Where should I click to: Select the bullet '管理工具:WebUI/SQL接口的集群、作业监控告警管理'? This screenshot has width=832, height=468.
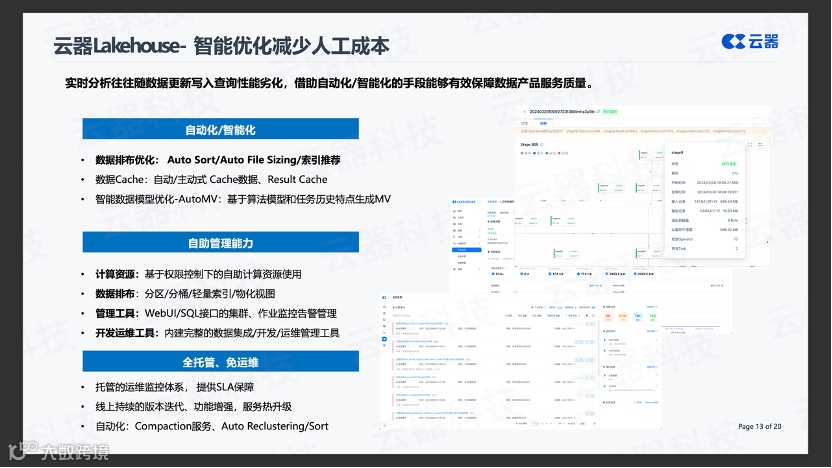[x=216, y=314]
